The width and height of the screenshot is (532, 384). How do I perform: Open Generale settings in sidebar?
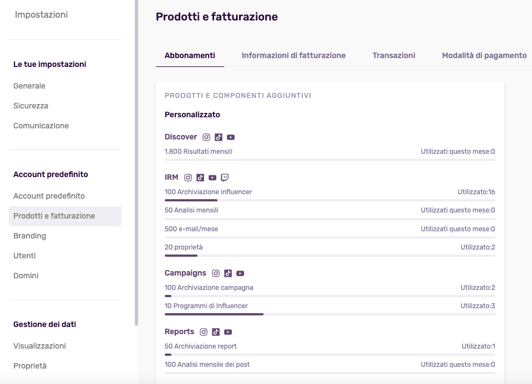click(x=29, y=86)
